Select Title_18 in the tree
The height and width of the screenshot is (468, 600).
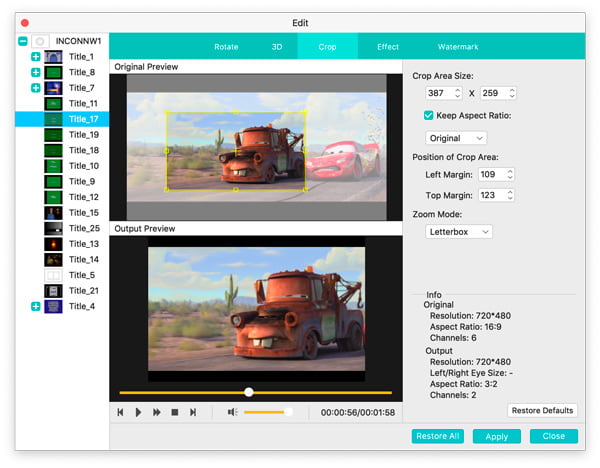[62, 150]
